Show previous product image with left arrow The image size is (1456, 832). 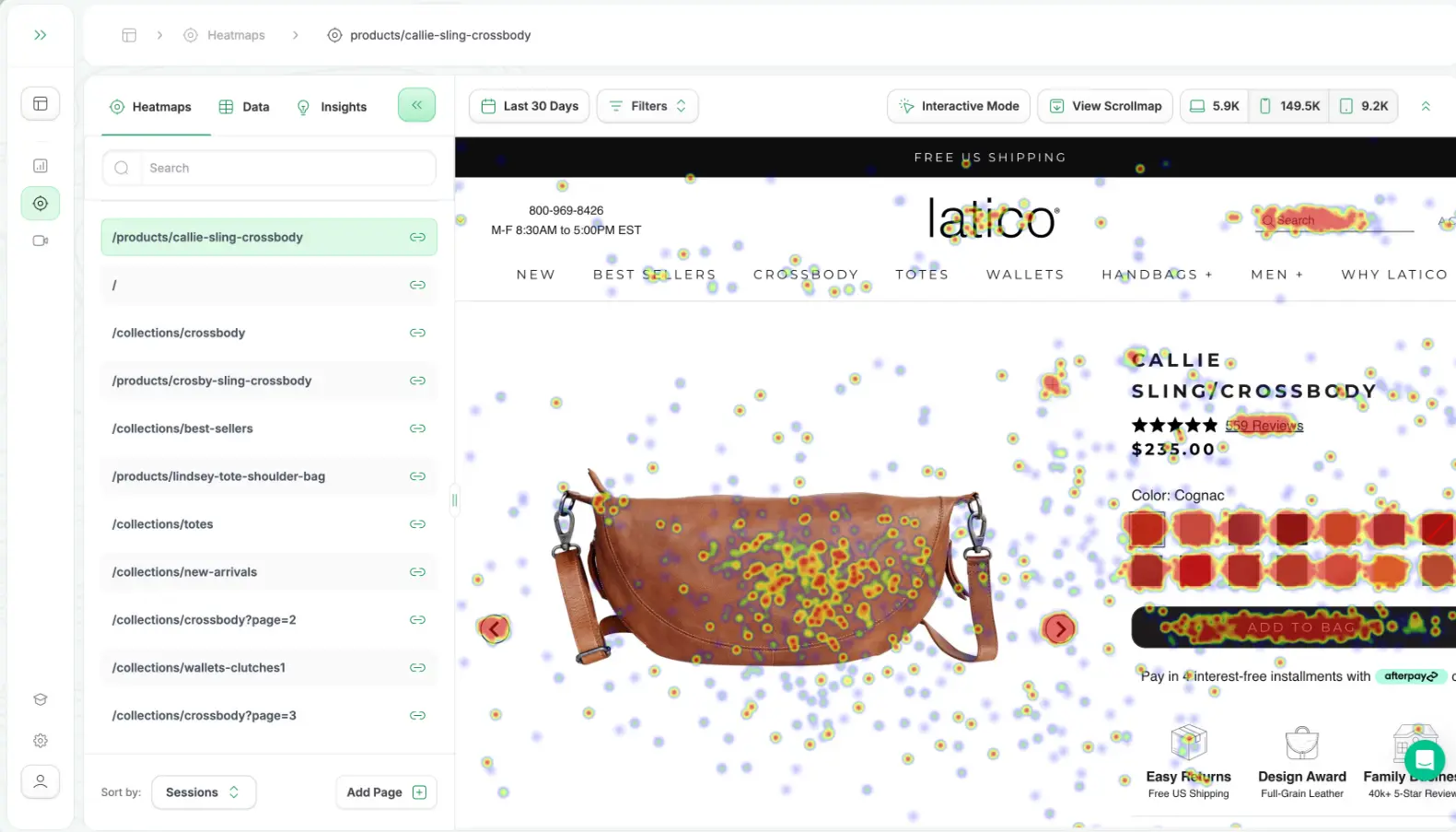point(495,629)
